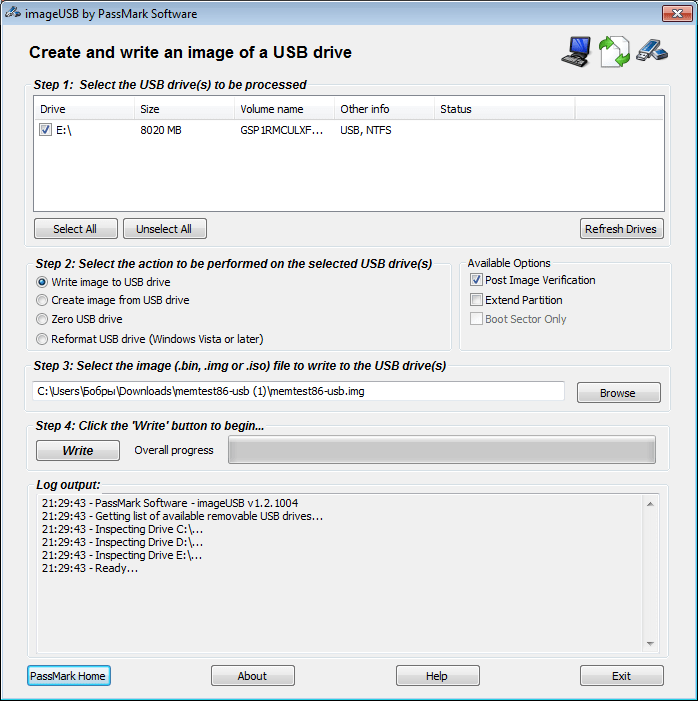Refresh the drives list
Screen dimensions: 698x701
tap(622, 229)
